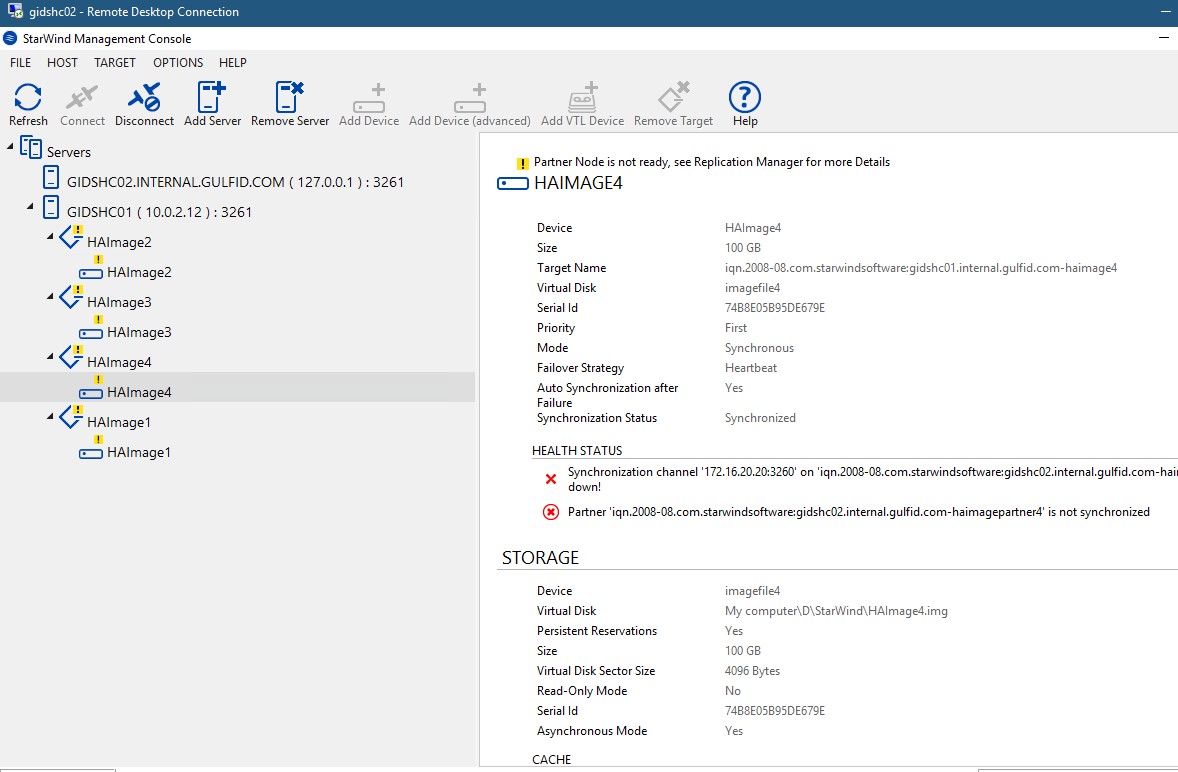Click the HAImage2 target icon
The image size is (1178, 772).
[71, 237]
